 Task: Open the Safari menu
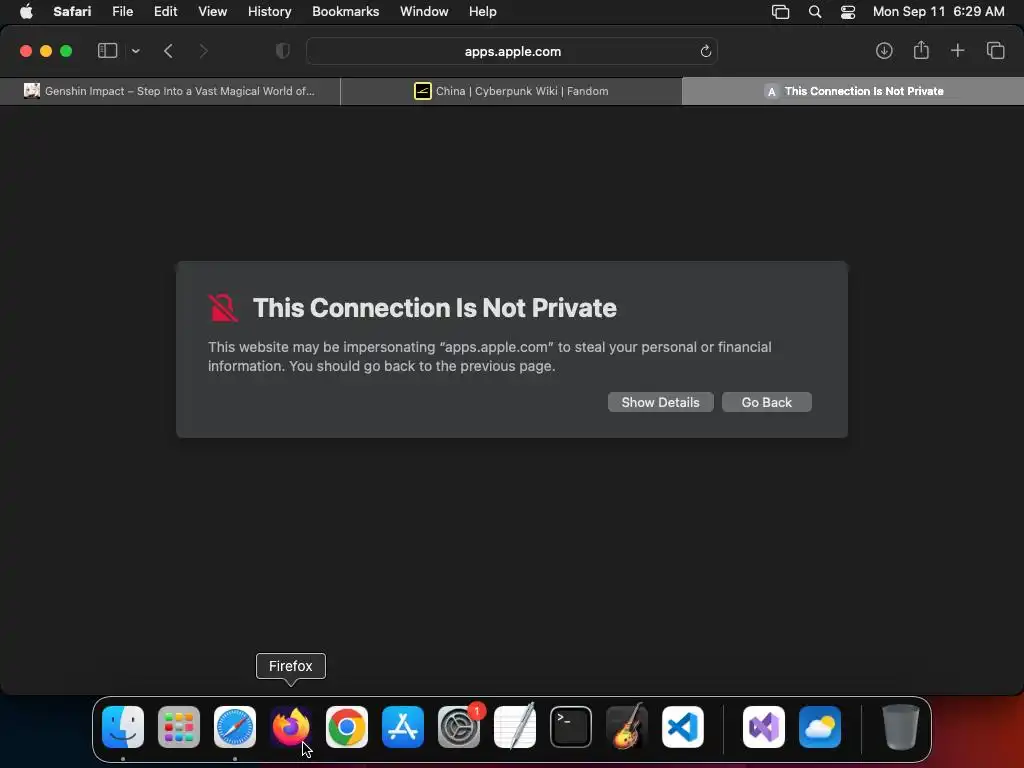point(72,12)
